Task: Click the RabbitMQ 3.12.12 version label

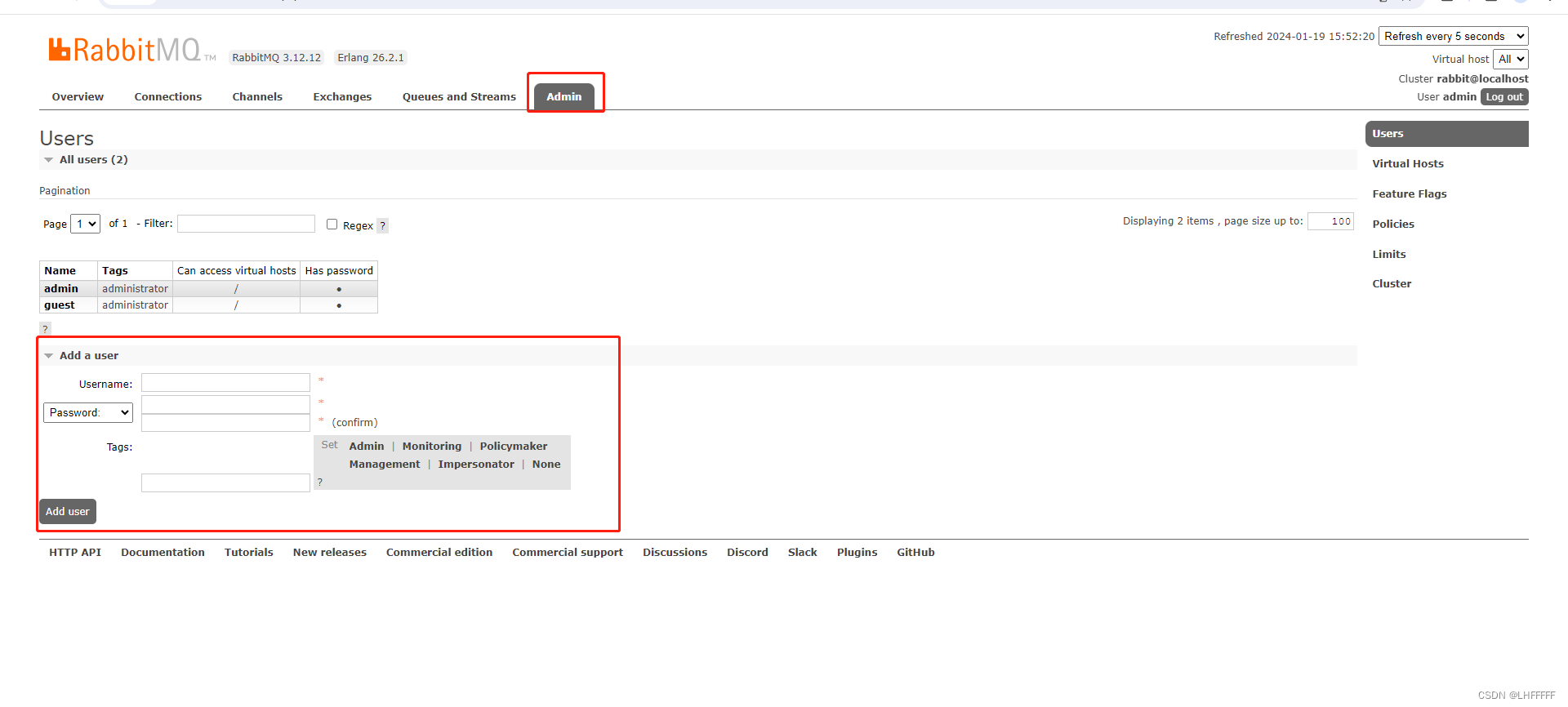Action: pos(277,57)
